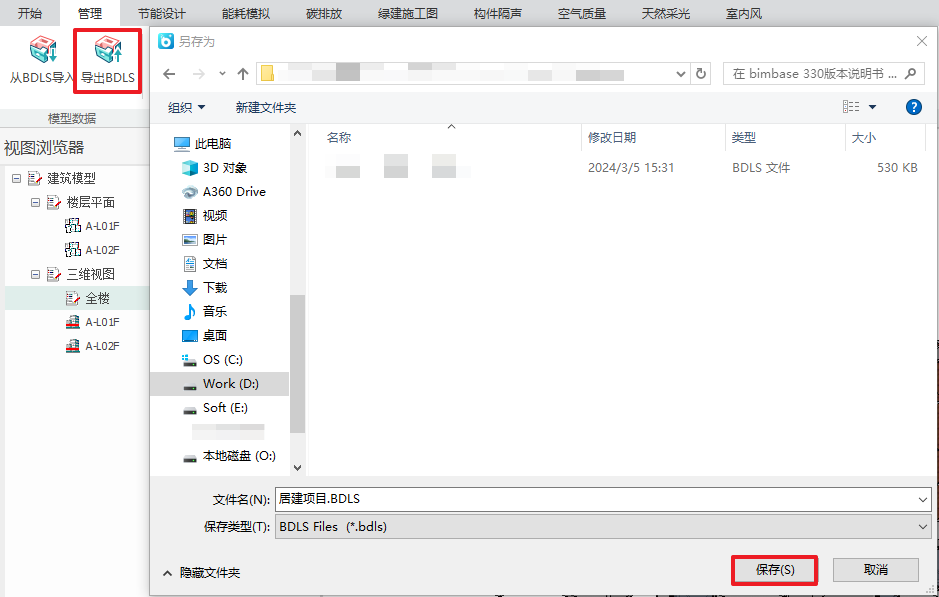Switch to the 室内风 ribbon tab
The image size is (939, 597).
click(744, 13)
